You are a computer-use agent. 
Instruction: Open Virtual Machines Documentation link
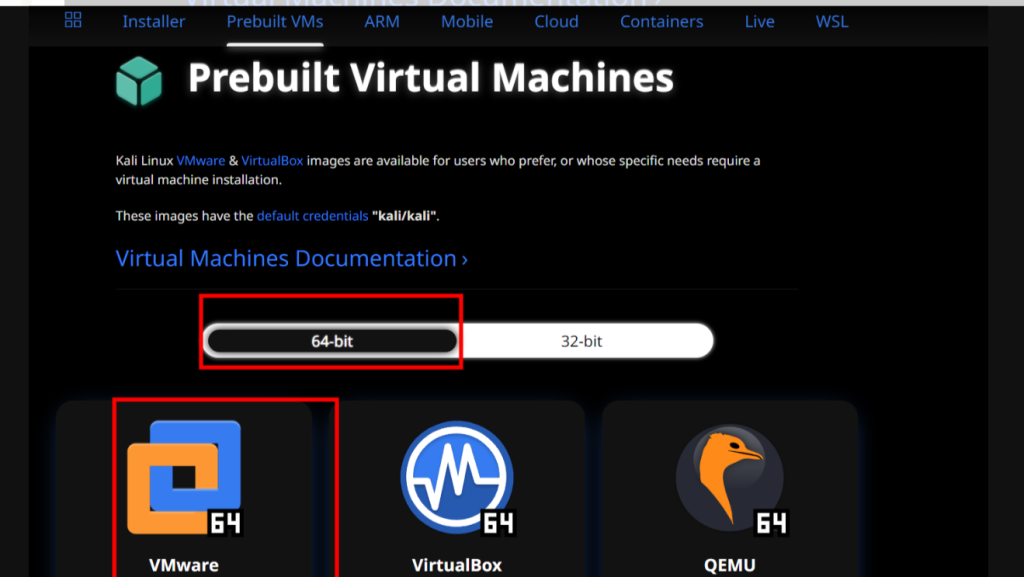click(292, 258)
